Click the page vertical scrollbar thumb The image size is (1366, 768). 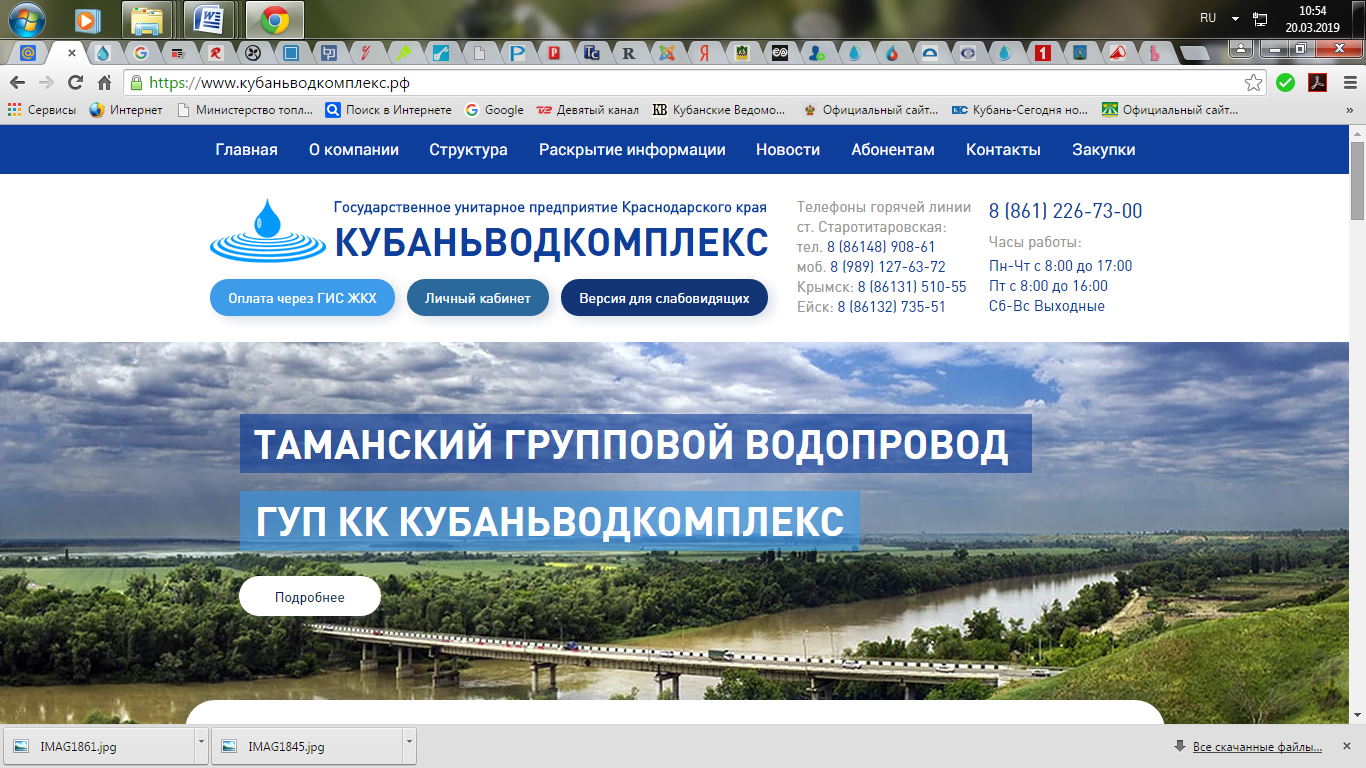tap(1357, 180)
